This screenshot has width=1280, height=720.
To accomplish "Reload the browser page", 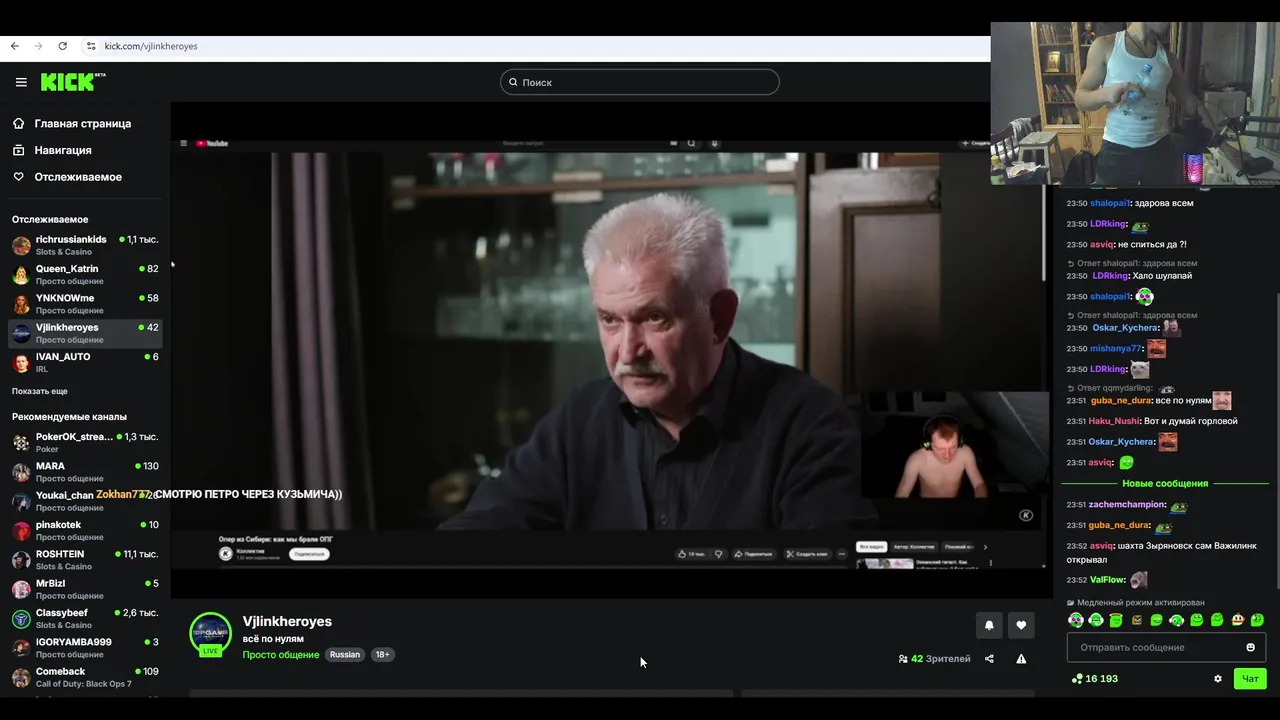I will click(x=62, y=46).
